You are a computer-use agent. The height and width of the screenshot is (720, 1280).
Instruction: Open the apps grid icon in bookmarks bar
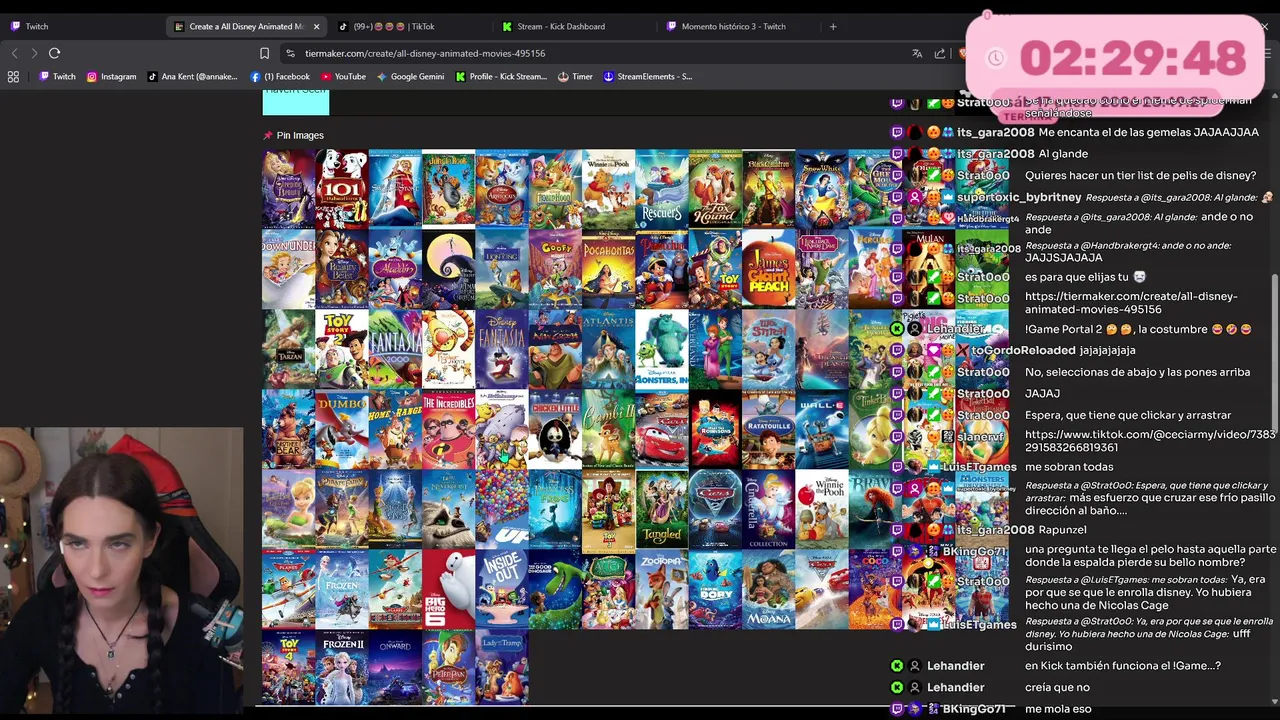(13, 76)
